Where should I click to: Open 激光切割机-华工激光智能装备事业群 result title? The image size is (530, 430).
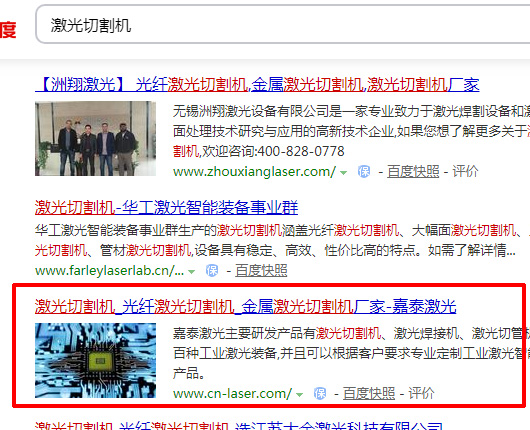166,208
